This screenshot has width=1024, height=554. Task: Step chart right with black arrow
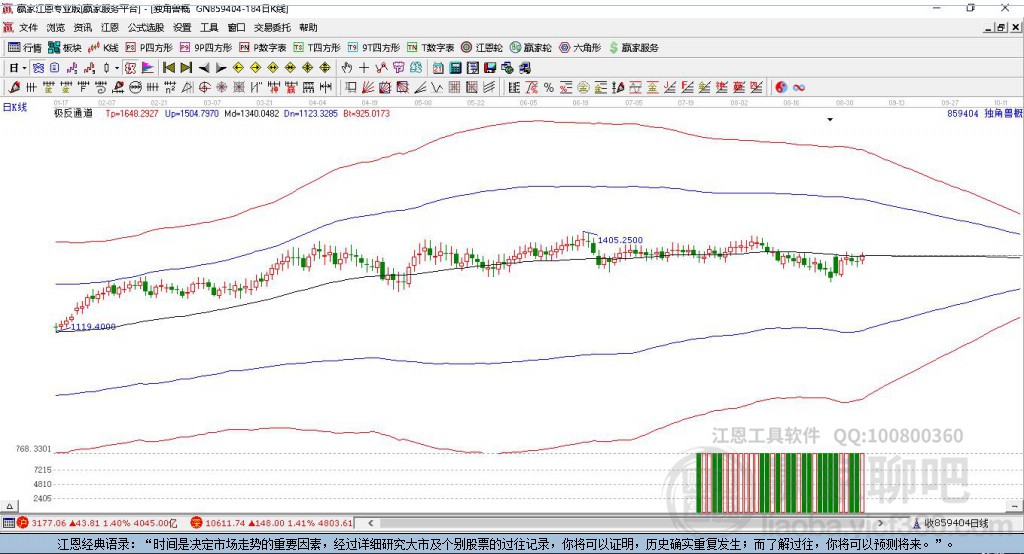coord(221,68)
